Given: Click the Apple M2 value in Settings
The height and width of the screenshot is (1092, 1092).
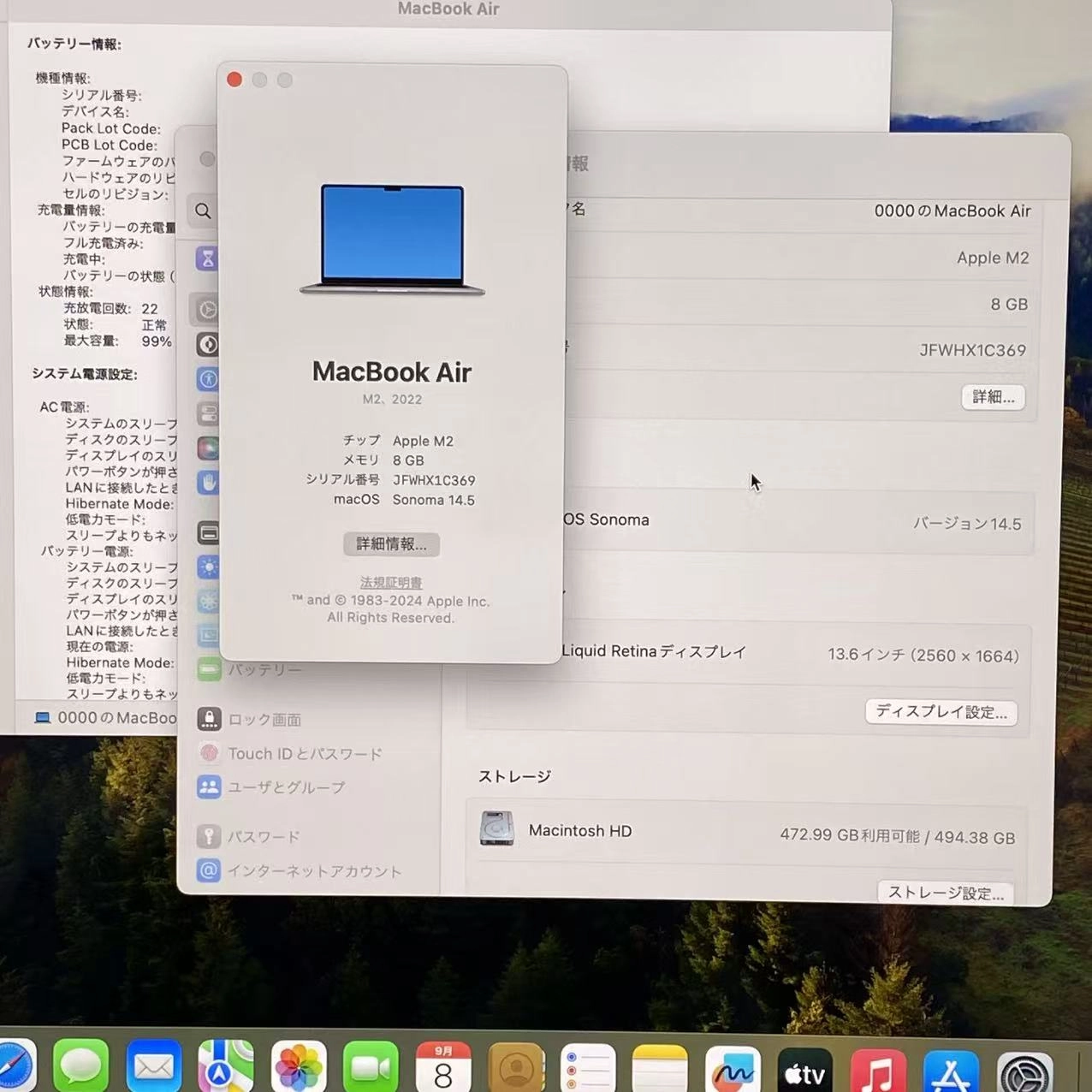Looking at the screenshot, I should coord(993,258).
